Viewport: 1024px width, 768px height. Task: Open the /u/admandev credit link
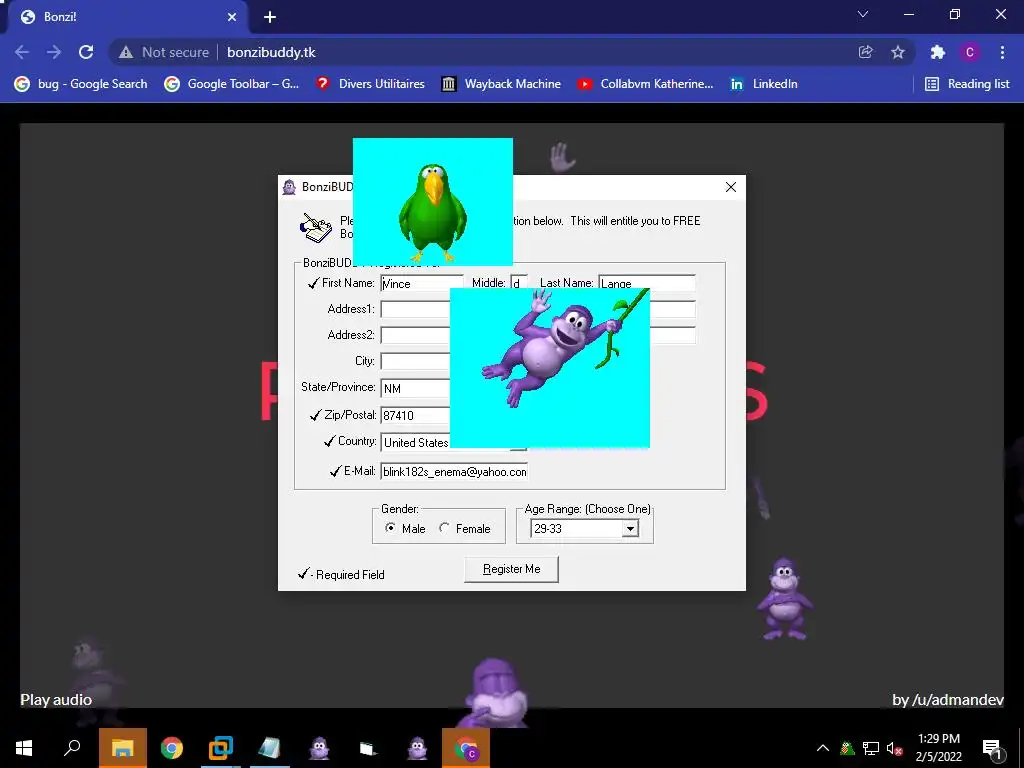tap(948, 699)
